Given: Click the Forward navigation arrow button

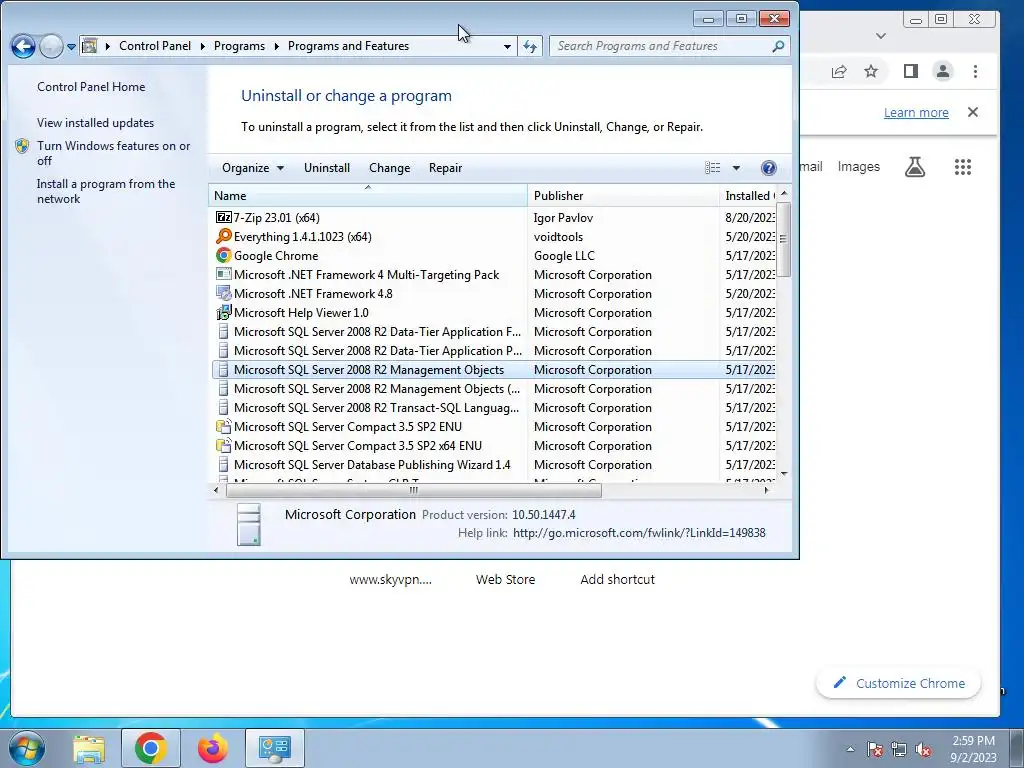Looking at the screenshot, I should pos(51,46).
